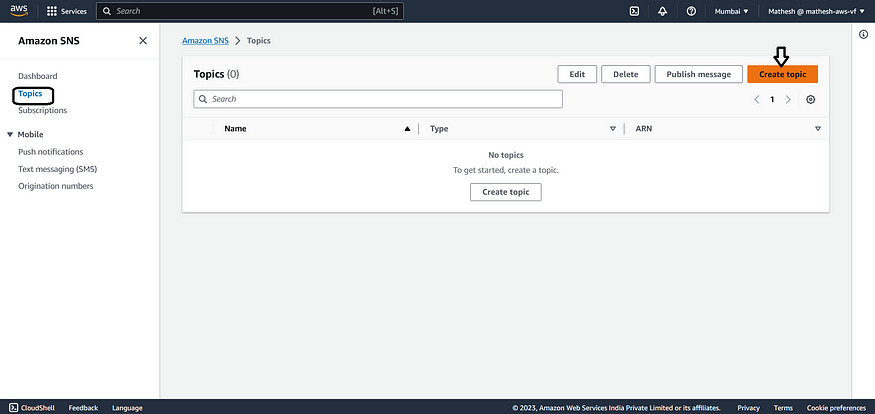Sort topics by Name column arrow
Image resolution: width=875 pixels, height=414 pixels.
(x=407, y=129)
